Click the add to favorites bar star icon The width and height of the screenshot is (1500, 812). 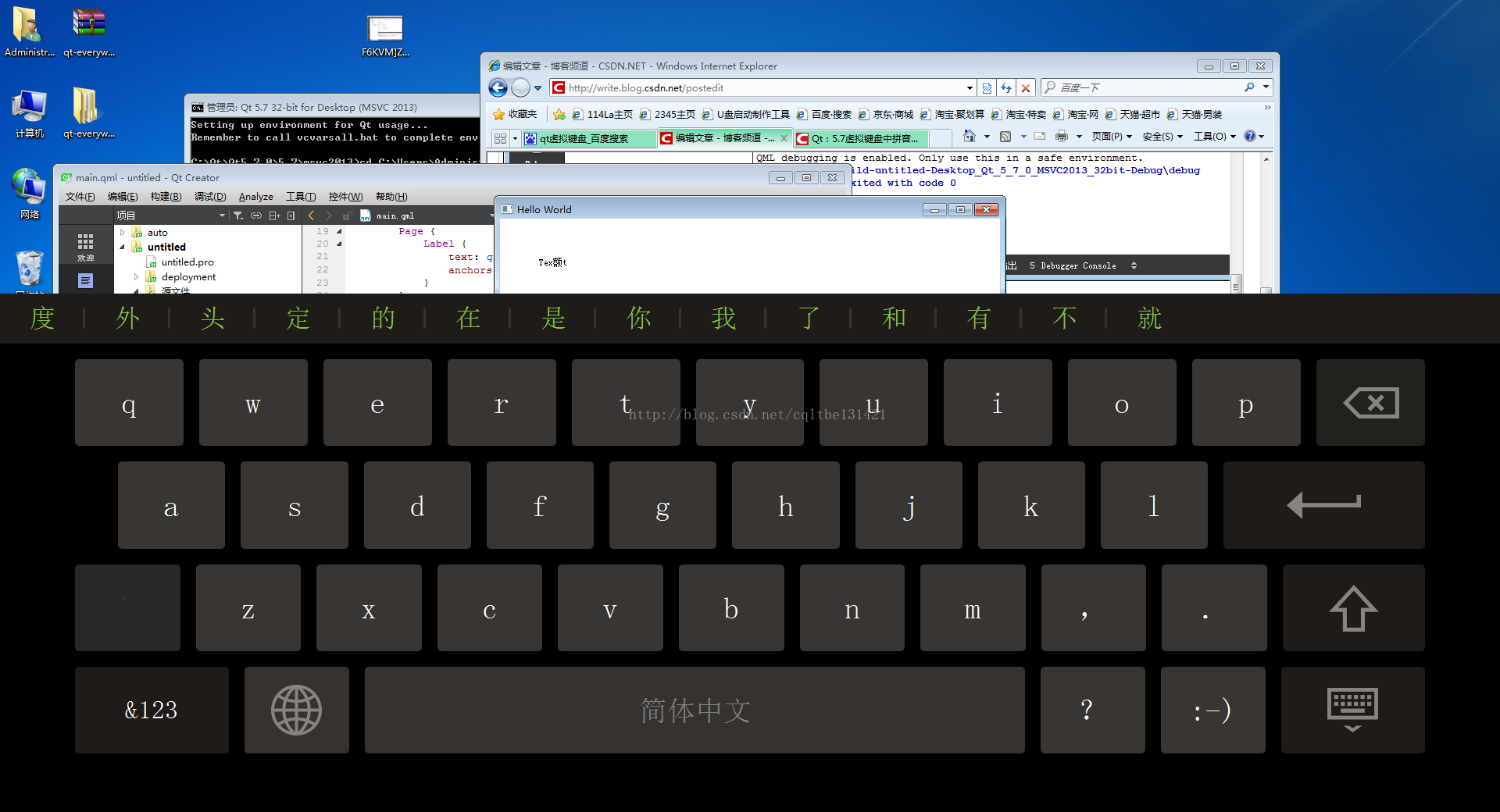point(559,115)
